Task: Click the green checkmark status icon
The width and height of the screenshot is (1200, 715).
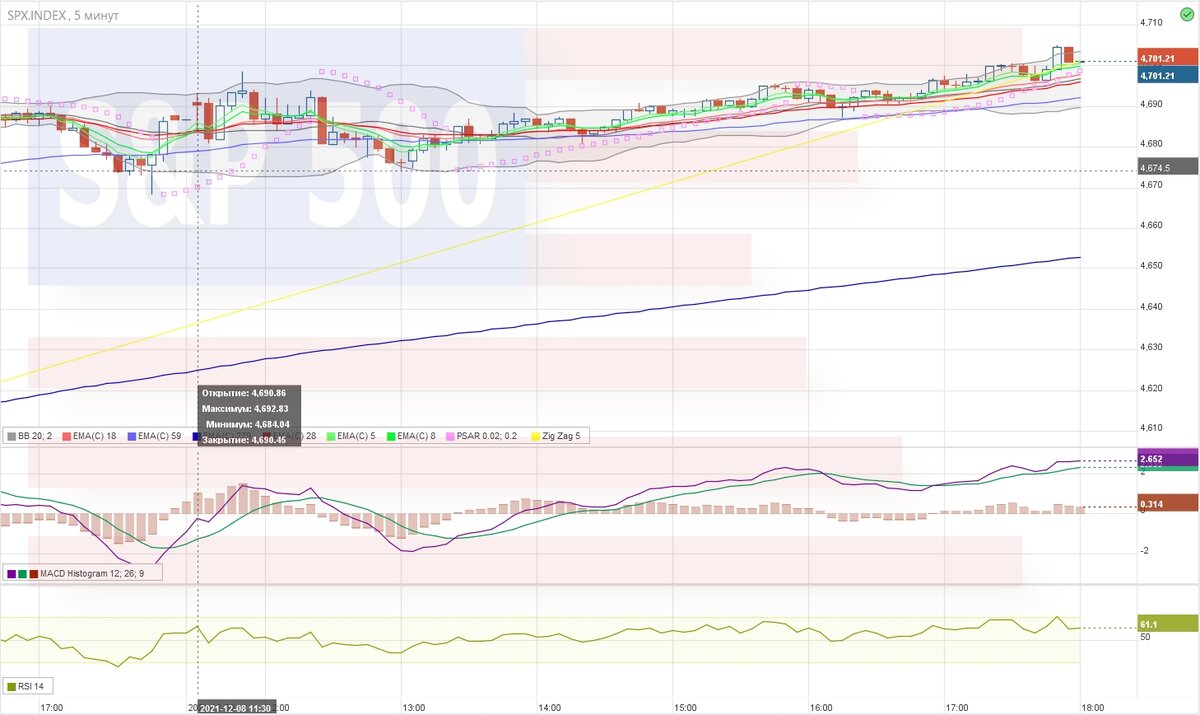Action: click(x=1186, y=12)
